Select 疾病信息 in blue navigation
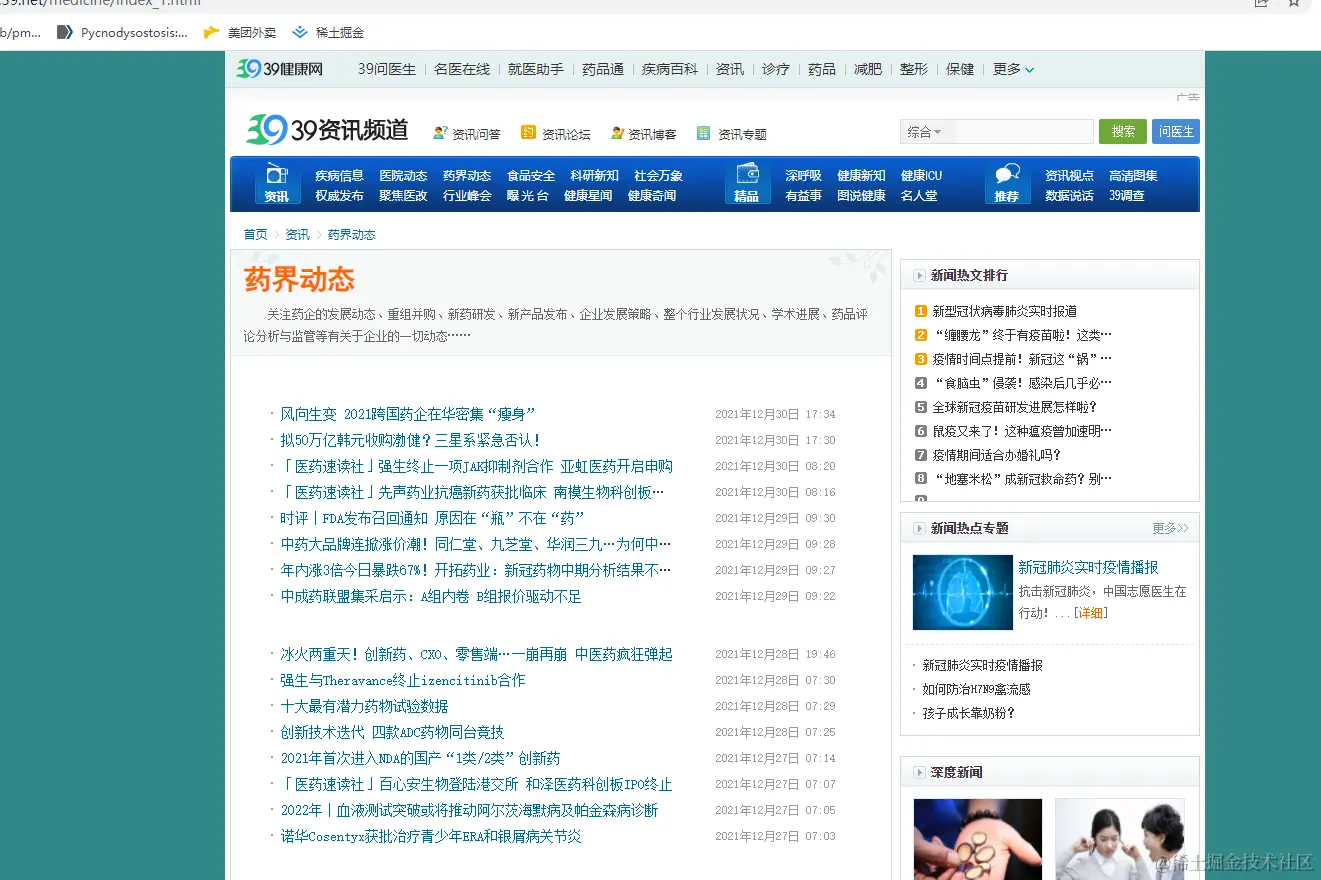The height and width of the screenshot is (880, 1321). click(x=339, y=175)
